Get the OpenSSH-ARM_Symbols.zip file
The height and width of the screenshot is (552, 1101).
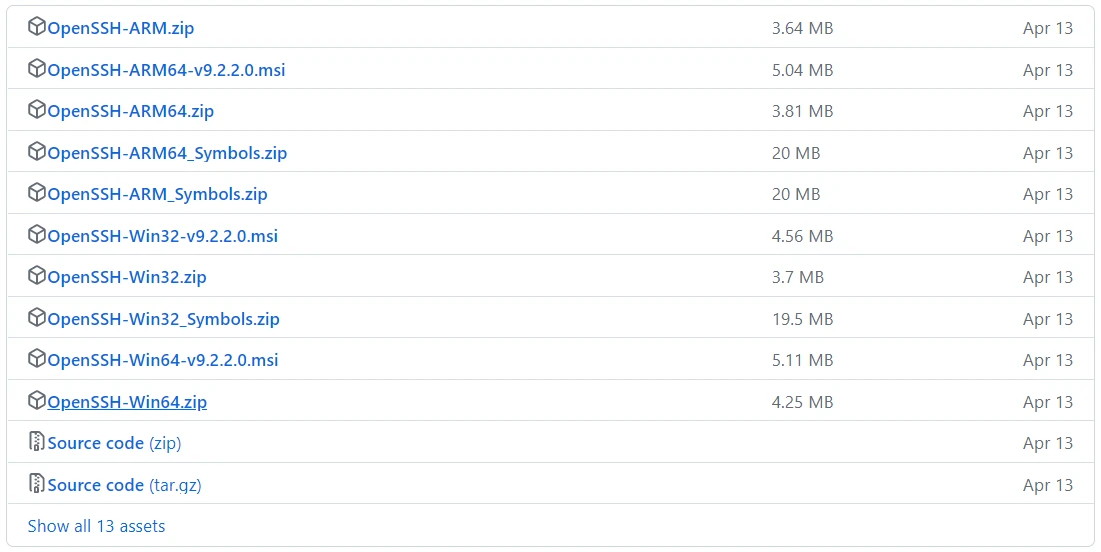pyautogui.click(x=158, y=194)
